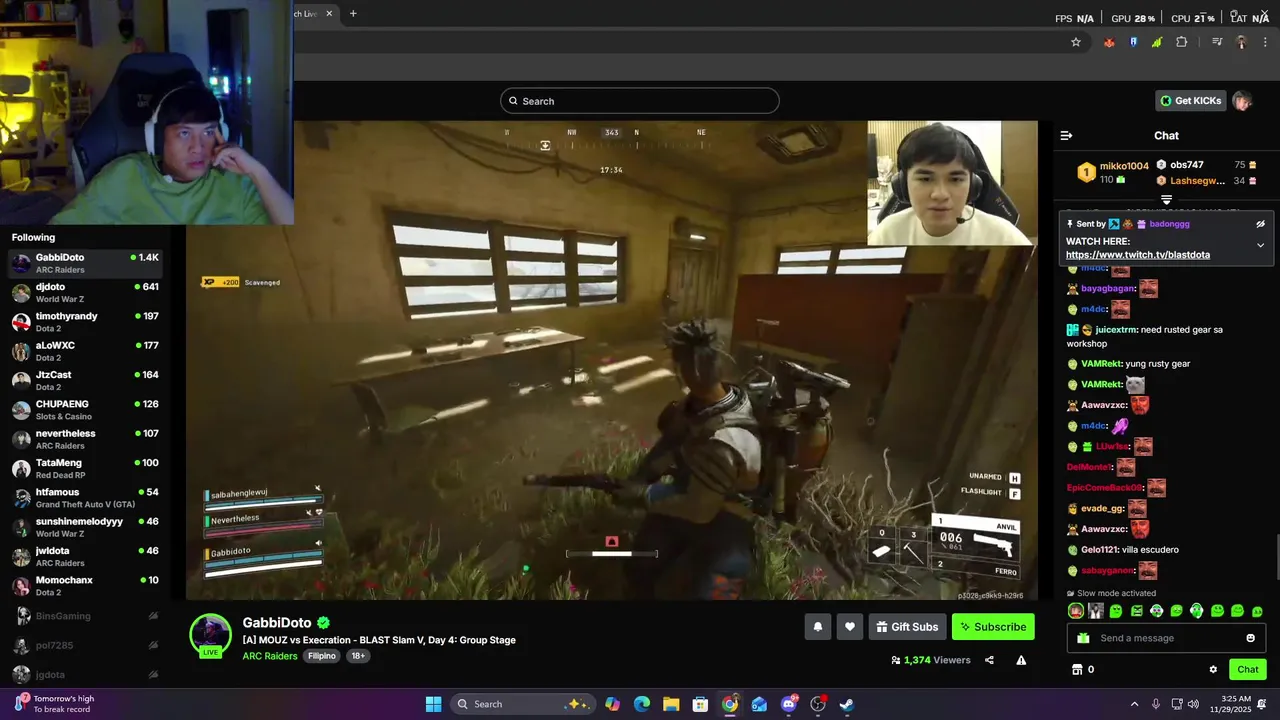This screenshot has height=720, width=1280.
Task: Open the timothyrandy channel
Action: point(85,322)
